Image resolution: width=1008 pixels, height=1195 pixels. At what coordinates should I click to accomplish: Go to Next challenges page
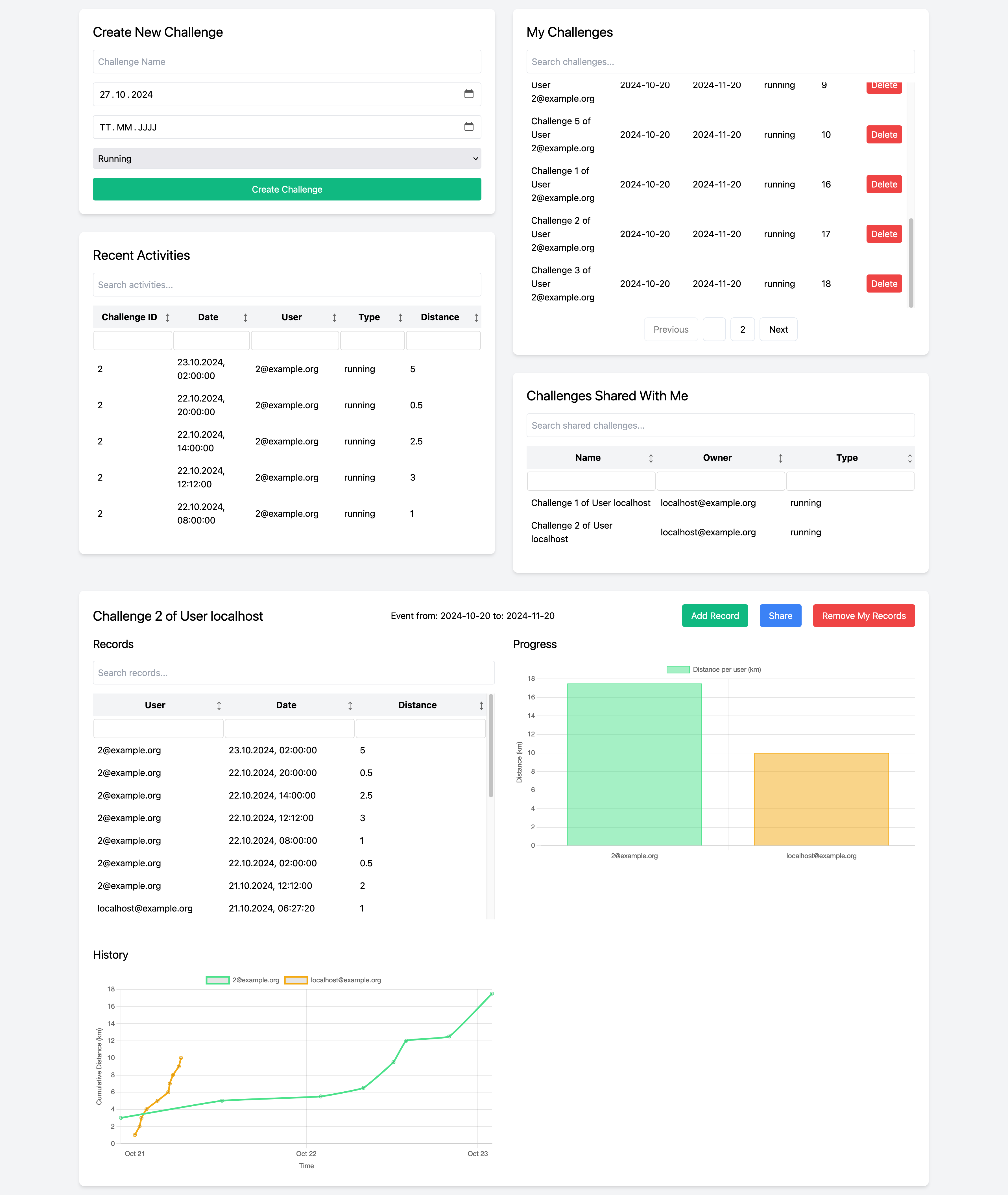[x=778, y=329]
